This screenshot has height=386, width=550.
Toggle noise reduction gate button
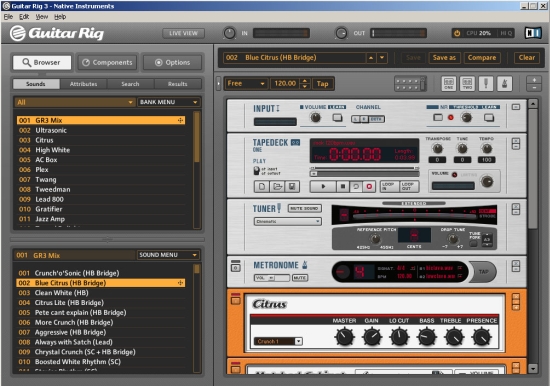click(x=438, y=117)
